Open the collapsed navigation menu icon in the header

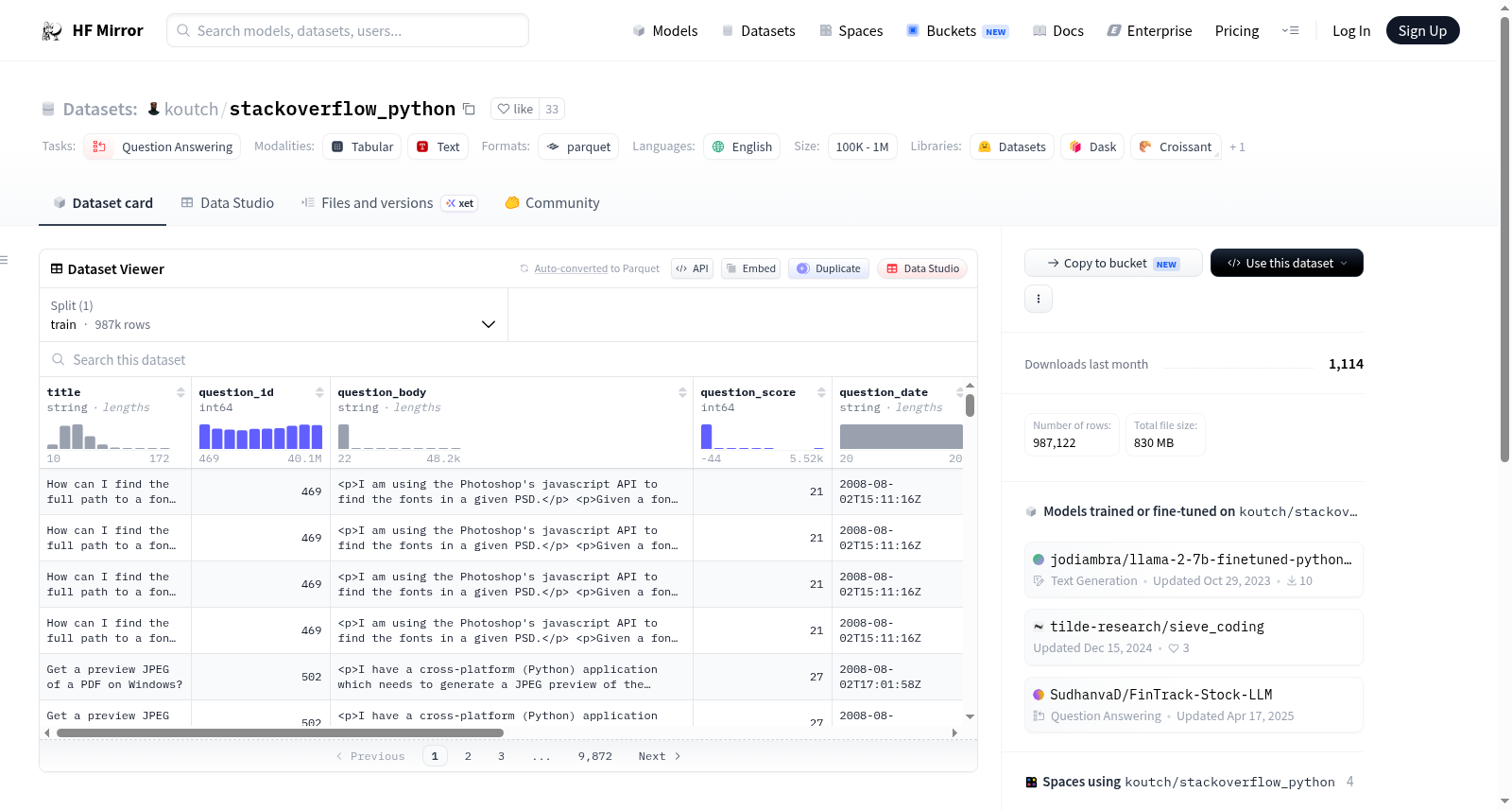[1290, 30]
